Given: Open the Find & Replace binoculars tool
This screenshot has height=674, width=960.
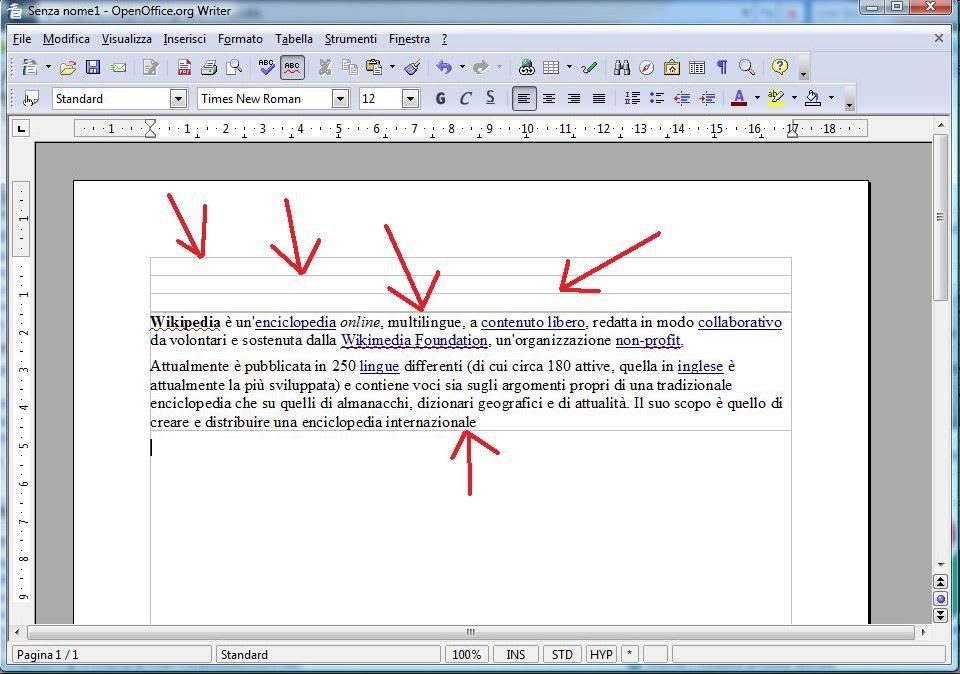Looking at the screenshot, I should (622, 68).
